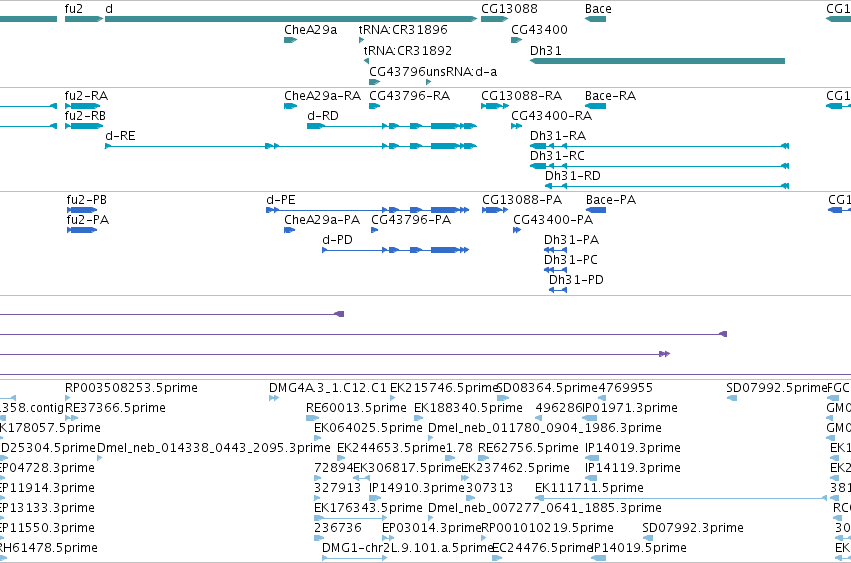Click IP01971.3prime EST label

point(630,408)
